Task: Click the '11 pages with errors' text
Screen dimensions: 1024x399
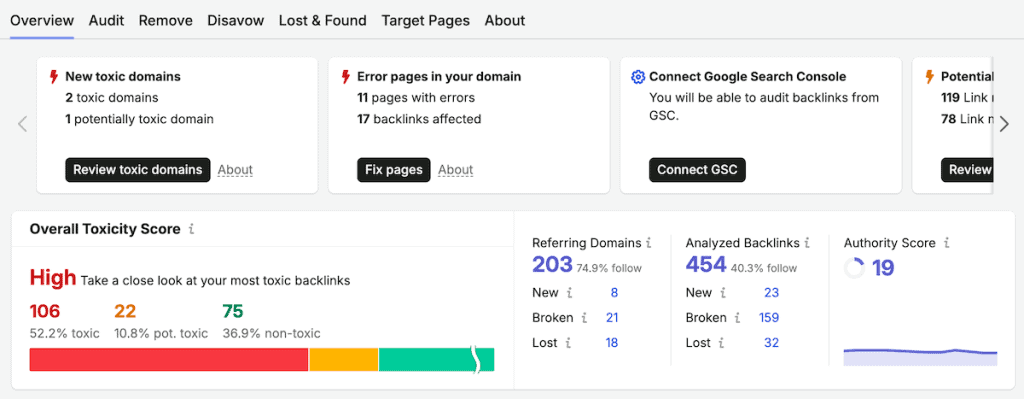Action: point(416,98)
